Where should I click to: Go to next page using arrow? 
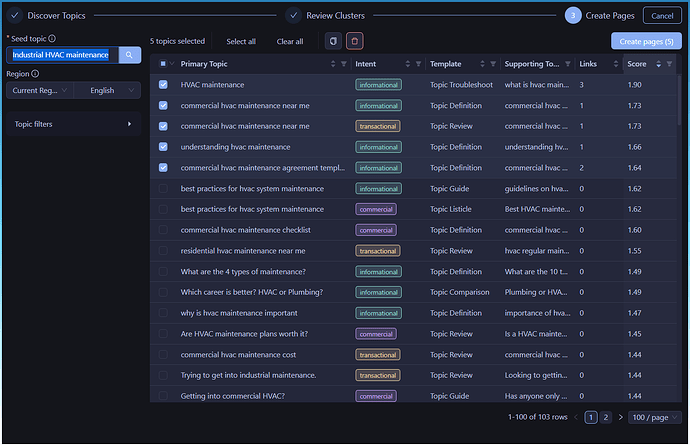coord(620,417)
